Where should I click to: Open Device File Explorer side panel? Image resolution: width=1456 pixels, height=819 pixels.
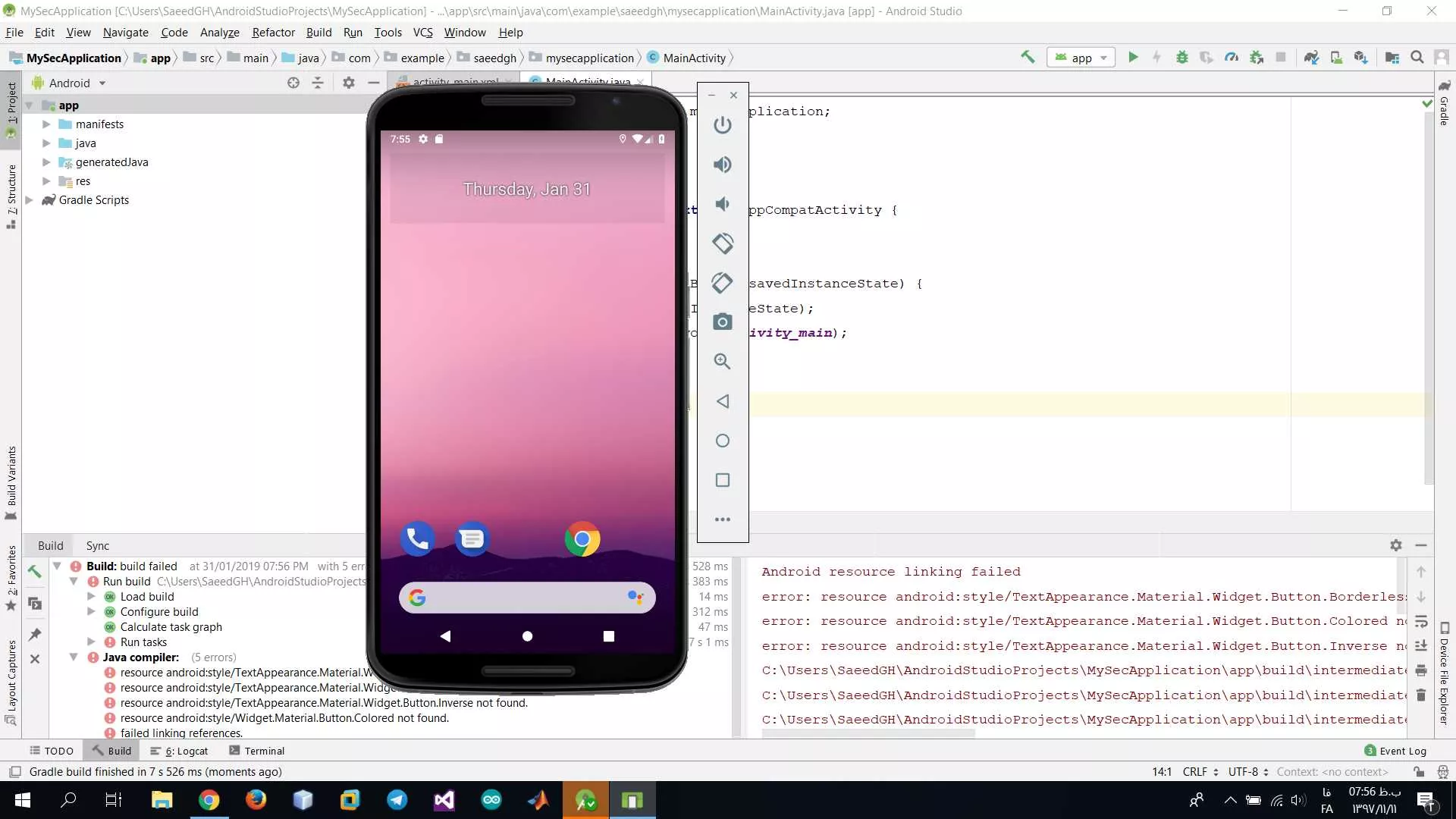point(1445,673)
